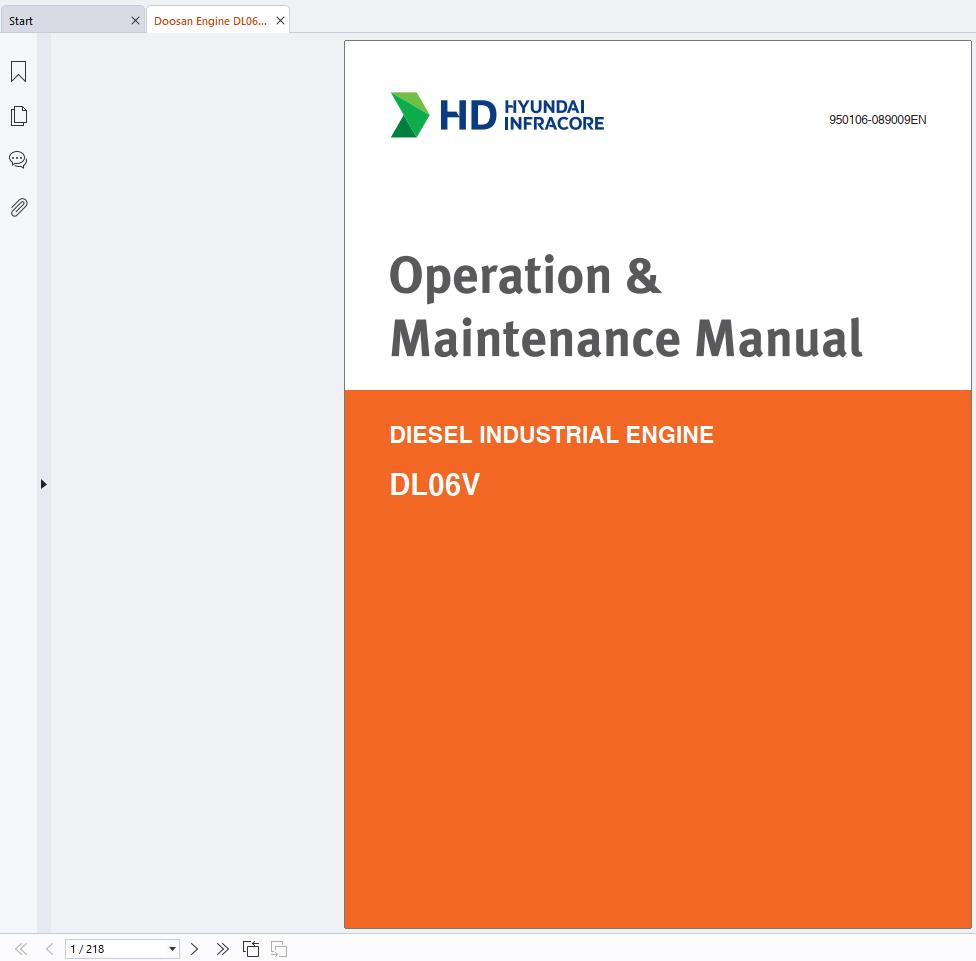Viewport: 976px width, 961px height.
Task: Jump to the last page
Action: (x=222, y=948)
